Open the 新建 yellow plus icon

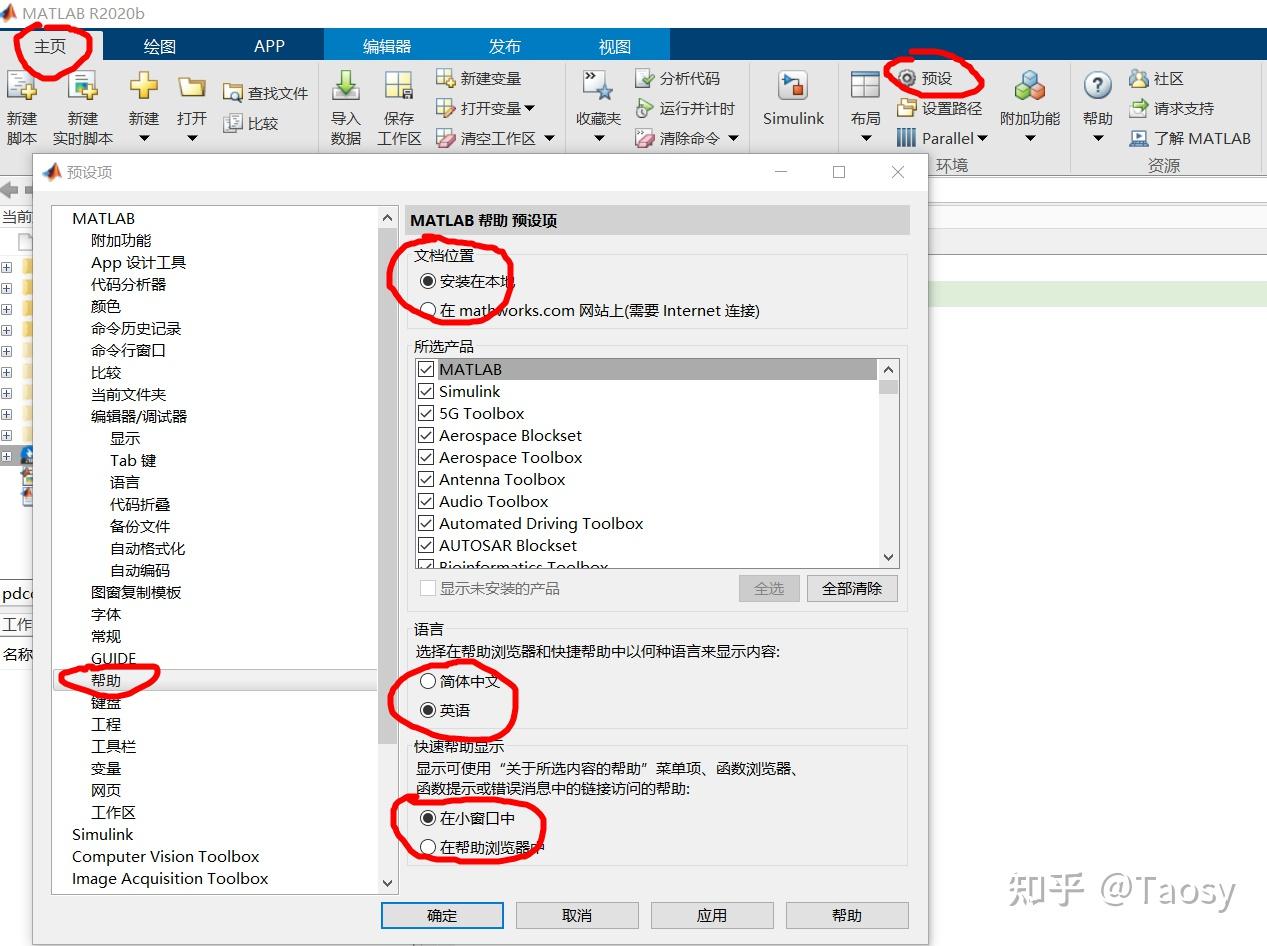144,86
